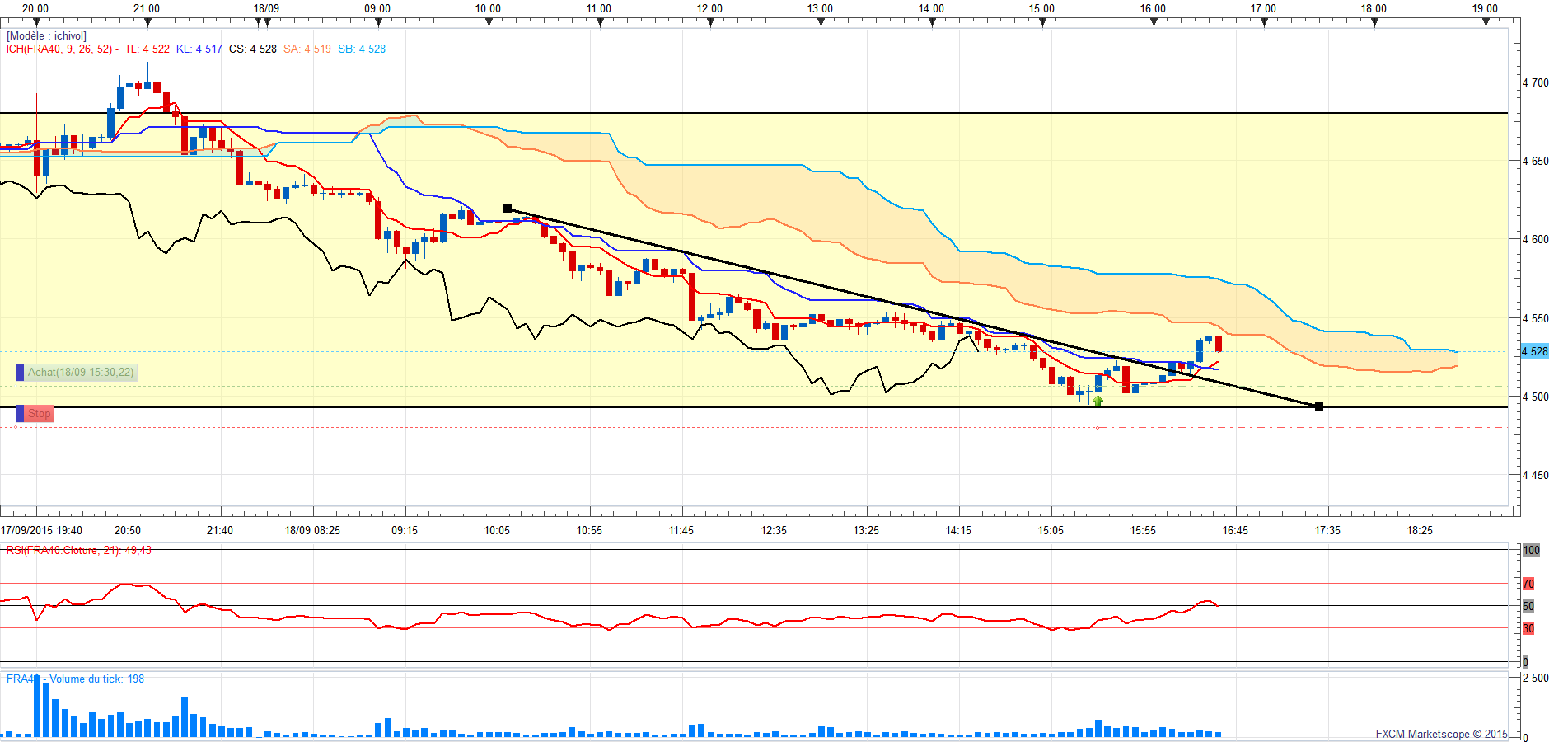The image size is (1568, 742).
Task: Click the 18/09 date marker on top axis
Action: pyautogui.click(x=266, y=8)
